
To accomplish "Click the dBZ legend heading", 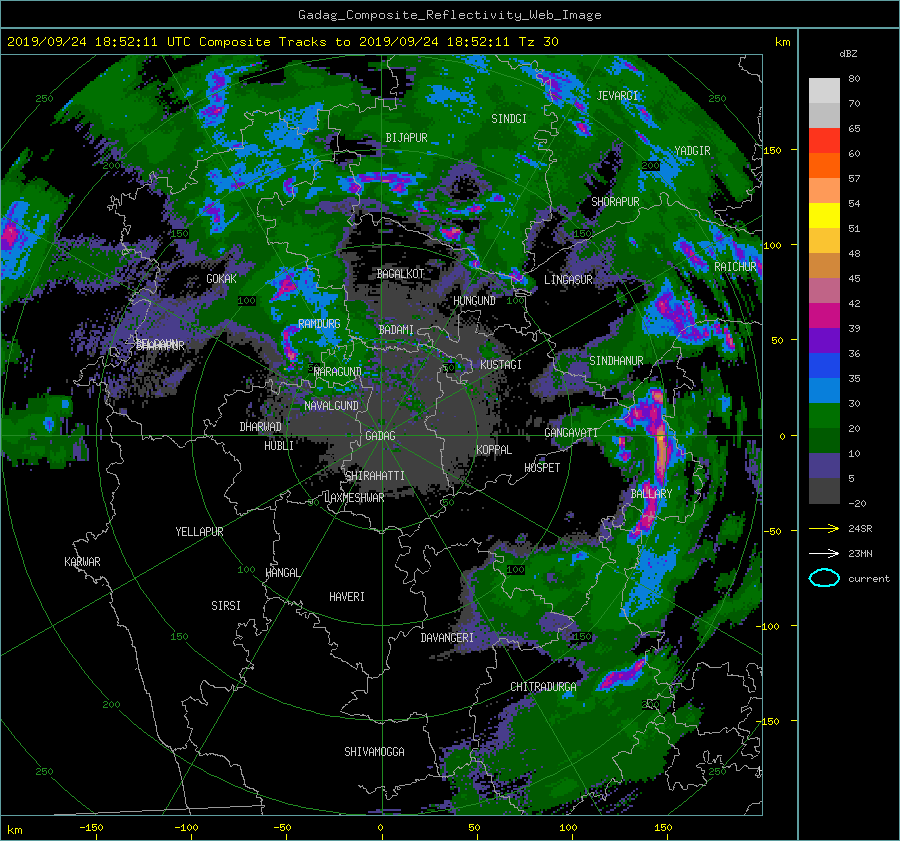I will click(848, 53).
